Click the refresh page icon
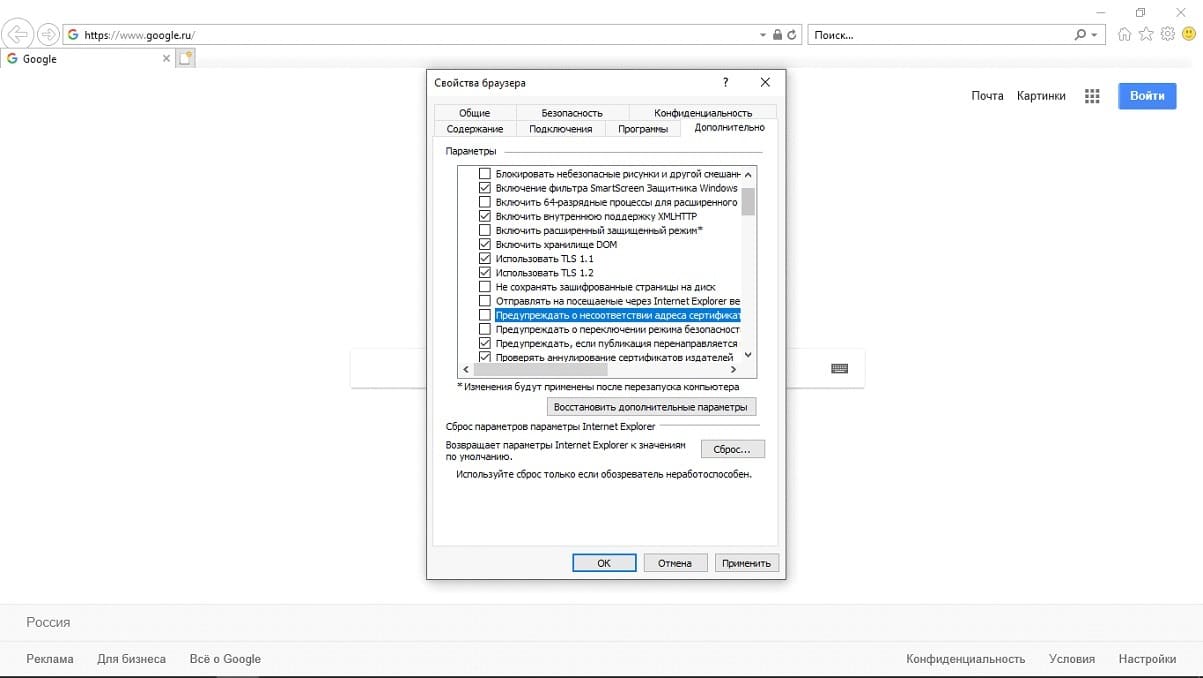The image size is (1203, 678). pos(792,35)
